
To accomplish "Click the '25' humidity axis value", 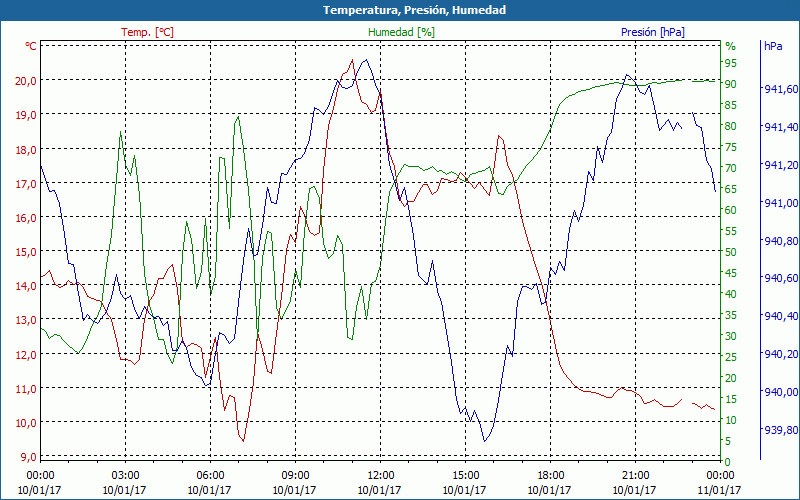I will click(731, 357).
